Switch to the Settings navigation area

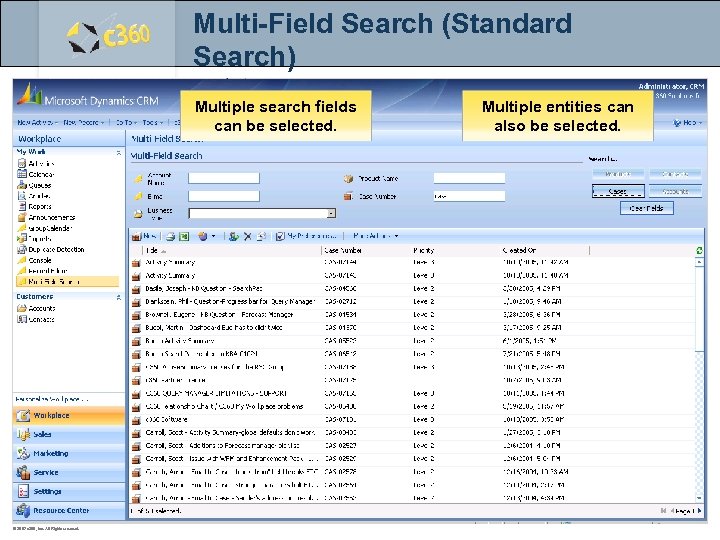coord(69,491)
